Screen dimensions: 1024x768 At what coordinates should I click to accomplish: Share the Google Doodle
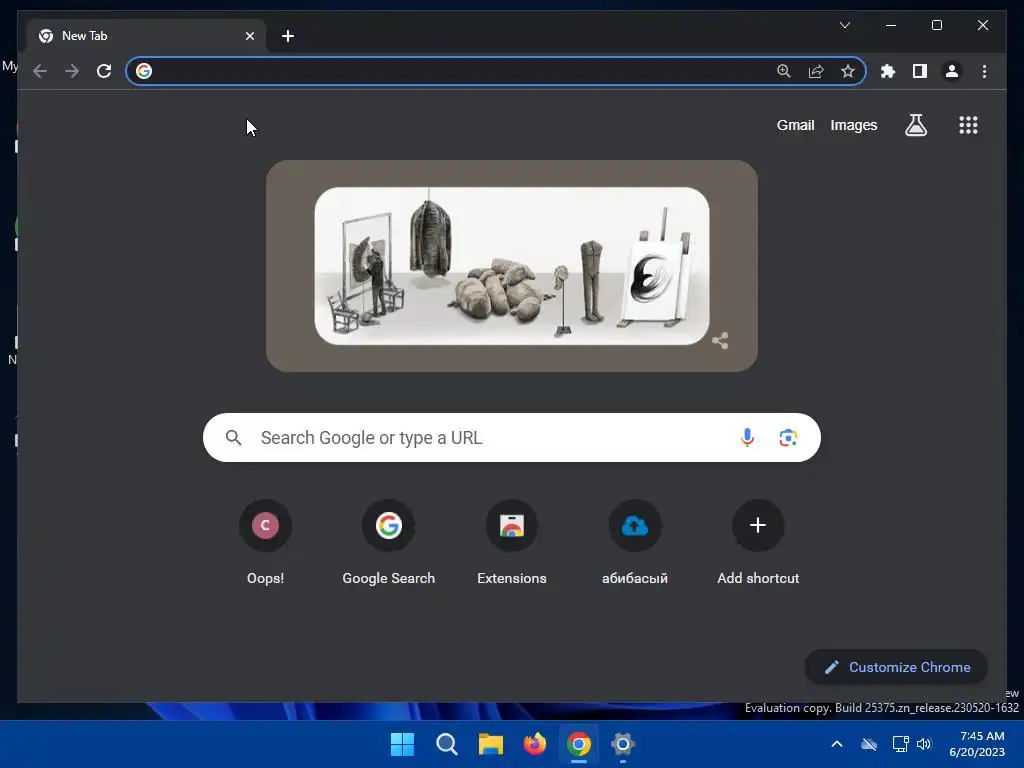tap(720, 340)
